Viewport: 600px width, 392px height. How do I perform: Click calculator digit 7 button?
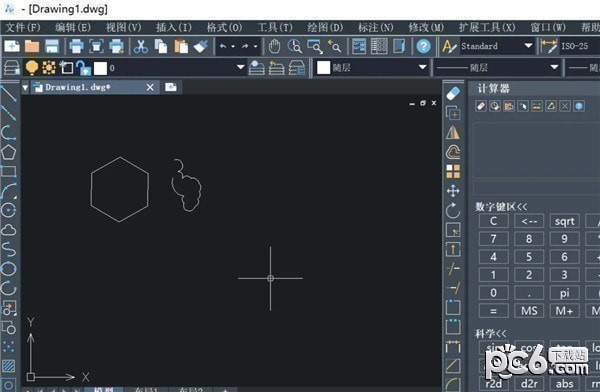(494, 239)
